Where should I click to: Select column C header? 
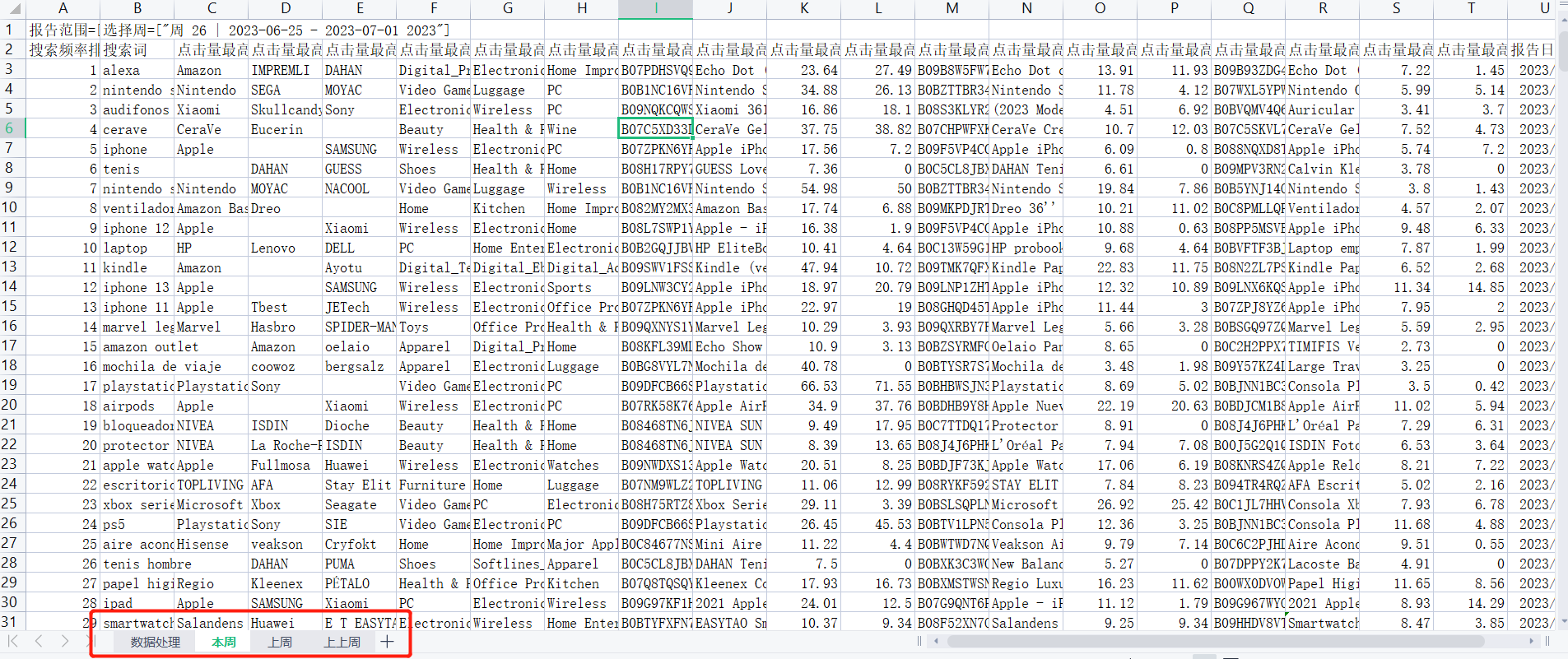(x=212, y=8)
